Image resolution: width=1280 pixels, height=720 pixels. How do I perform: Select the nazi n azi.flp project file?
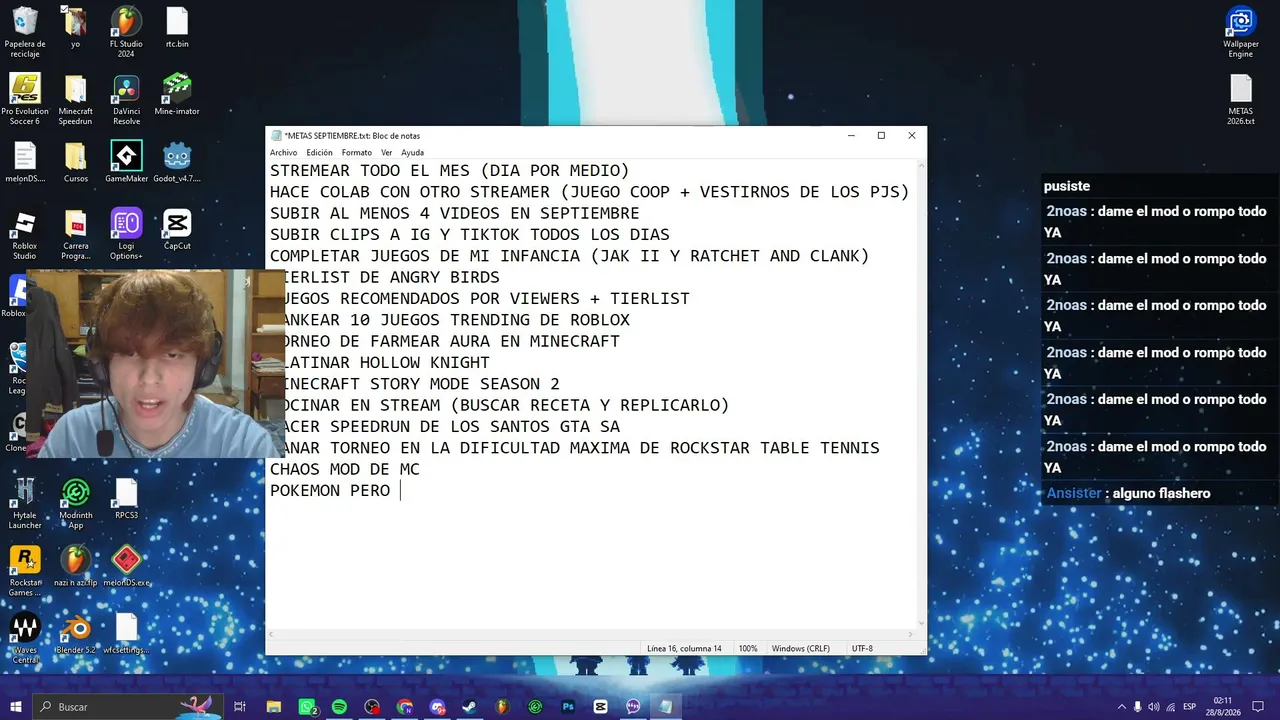(75, 566)
